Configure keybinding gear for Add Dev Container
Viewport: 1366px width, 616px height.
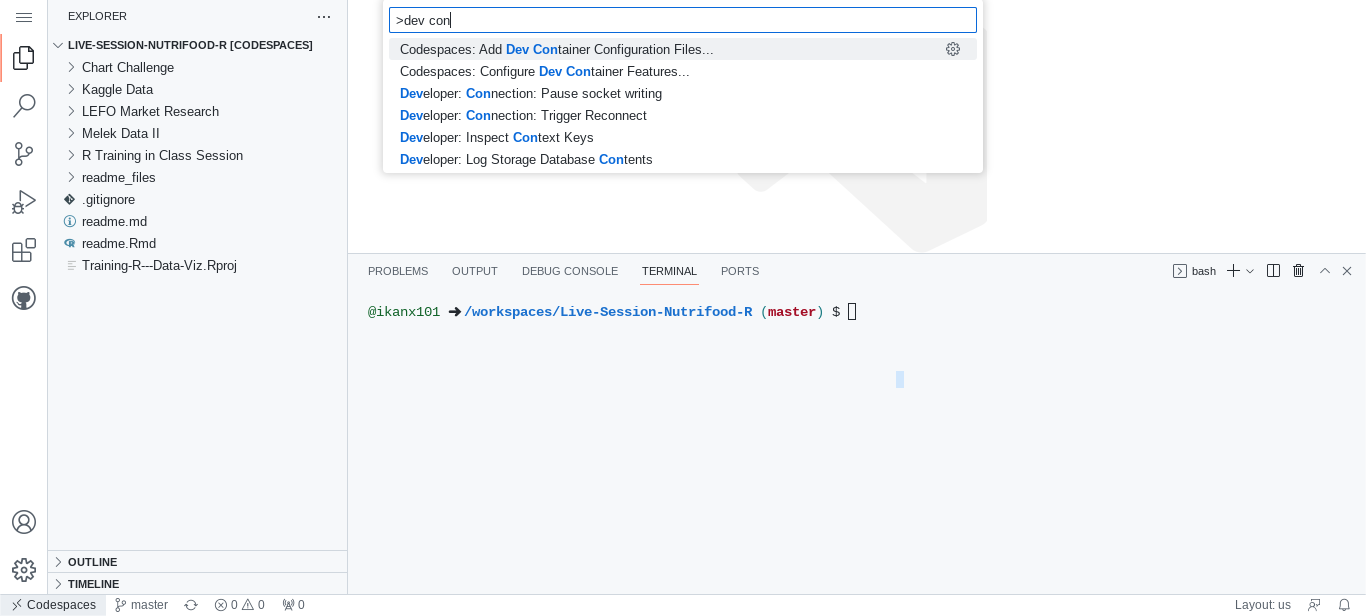pyautogui.click(x=953, y=49)
